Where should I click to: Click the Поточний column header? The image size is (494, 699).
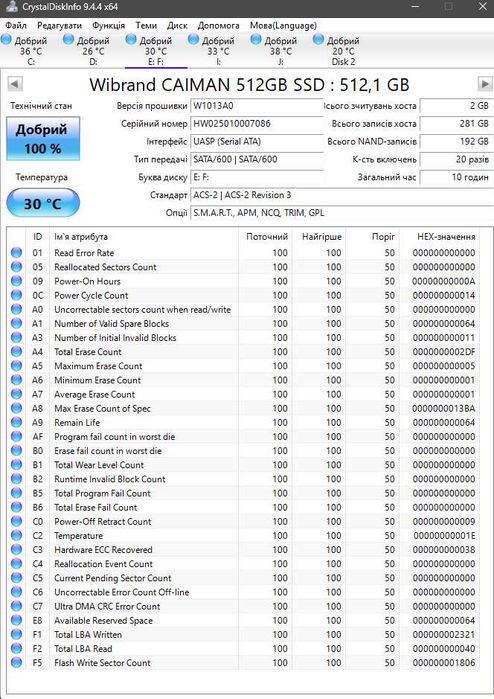267,237
